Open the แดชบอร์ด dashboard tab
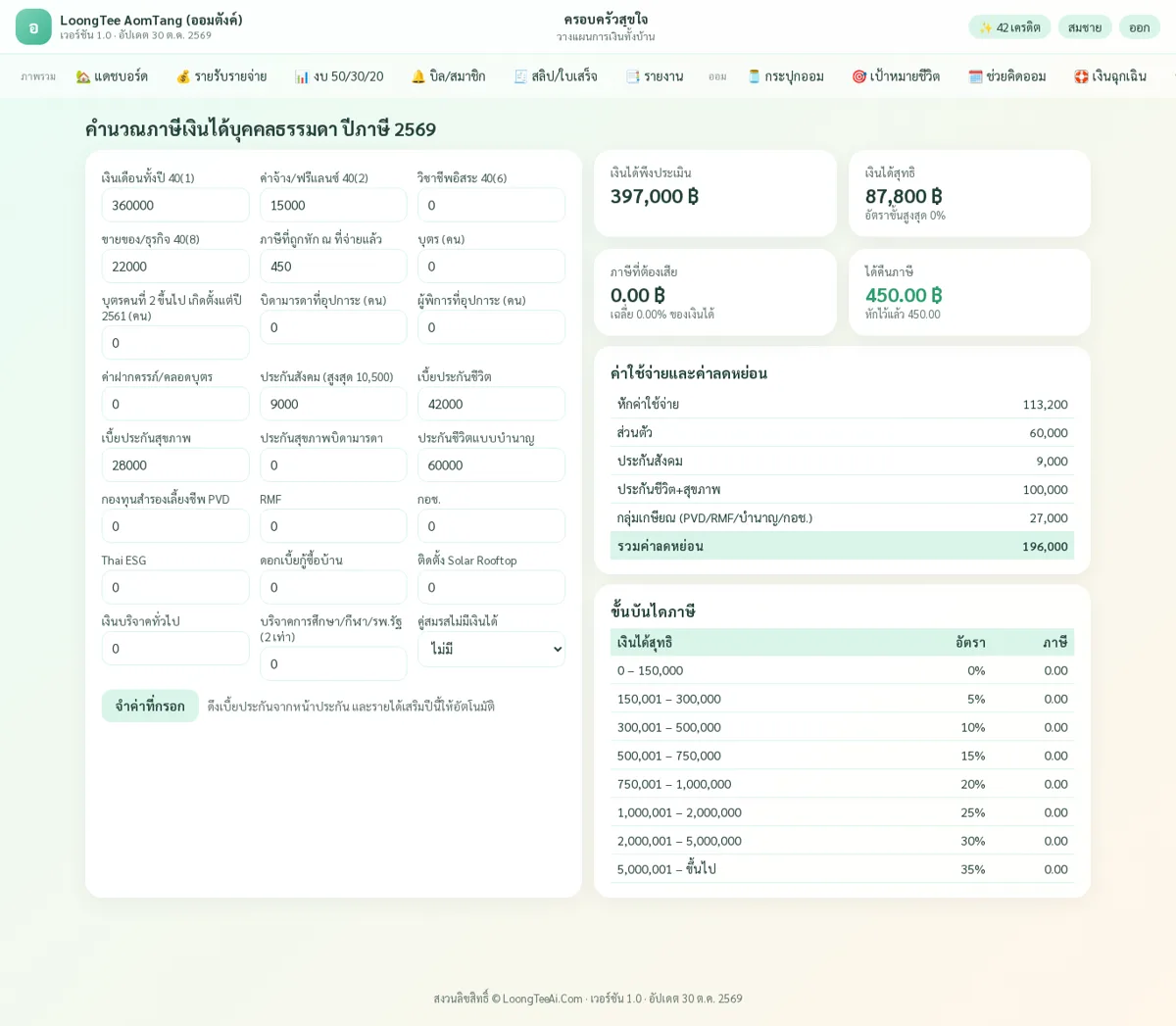Image resolution: width=1176 pixels, height=1026 pixels. [x=112, y=76]
